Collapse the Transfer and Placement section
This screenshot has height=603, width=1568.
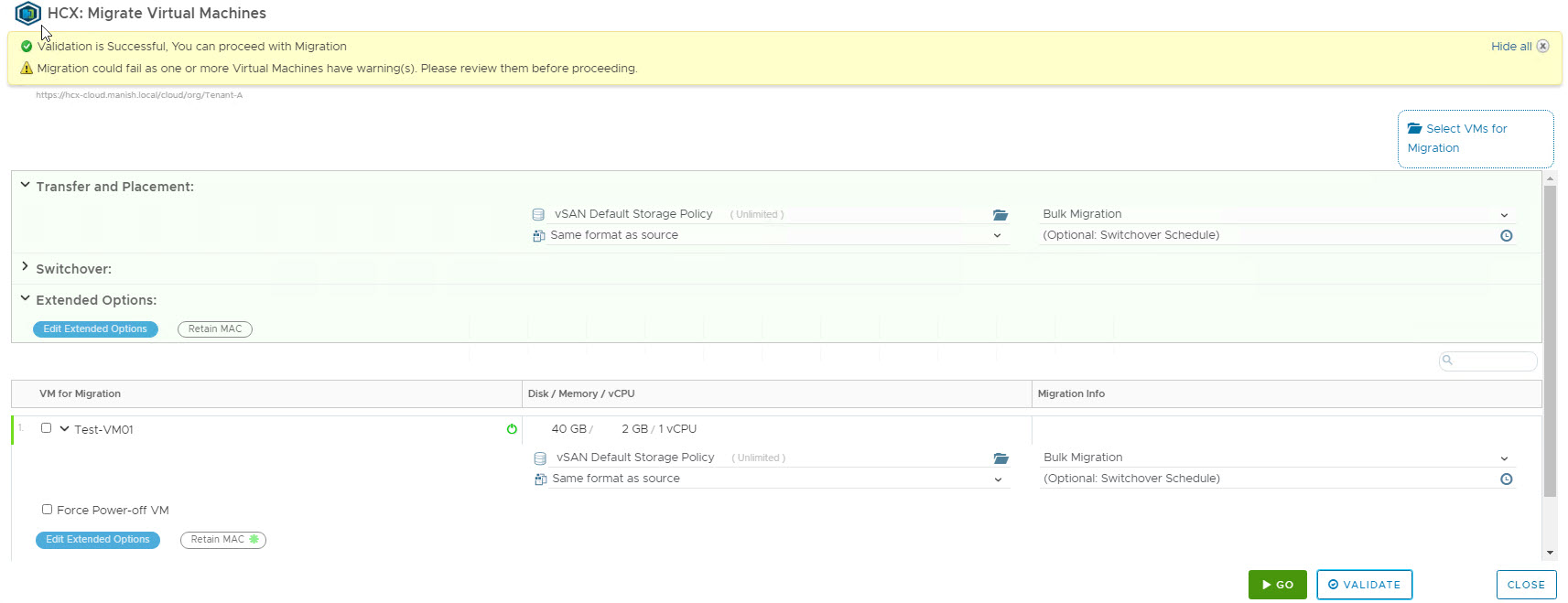[x=26, y=186]
